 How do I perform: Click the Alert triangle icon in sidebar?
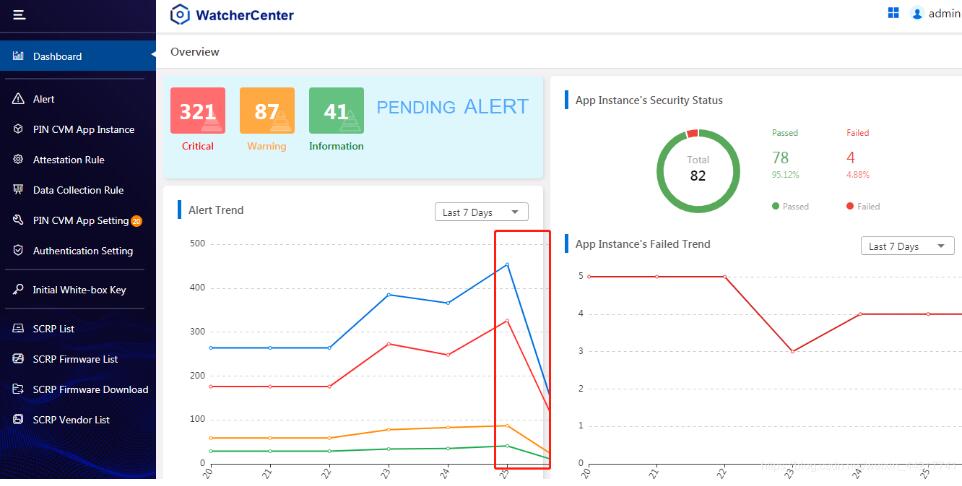pyautogui.click(x=18, y=99)
